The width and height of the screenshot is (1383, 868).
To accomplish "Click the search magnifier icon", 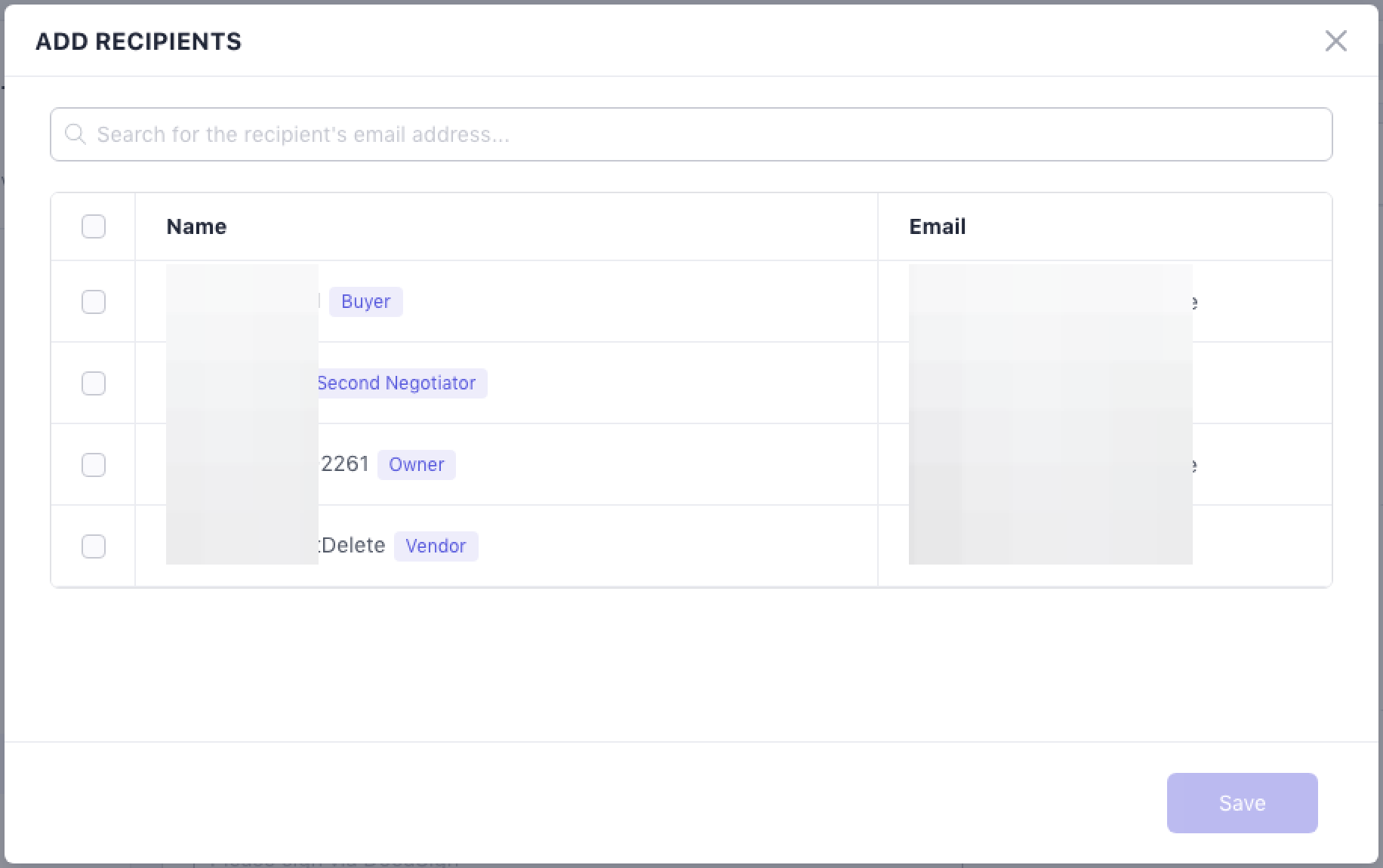I will click(75, 134).
